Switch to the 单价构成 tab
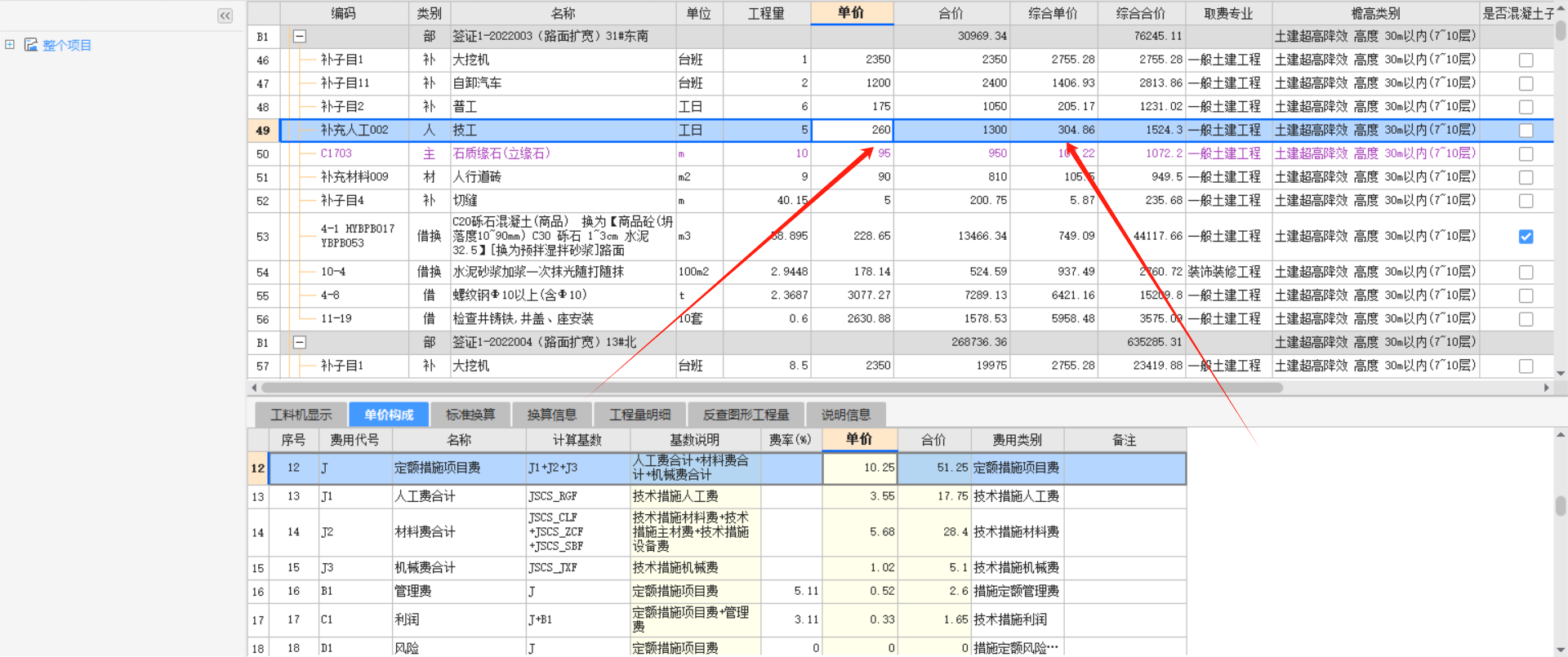 click(389, 415)
